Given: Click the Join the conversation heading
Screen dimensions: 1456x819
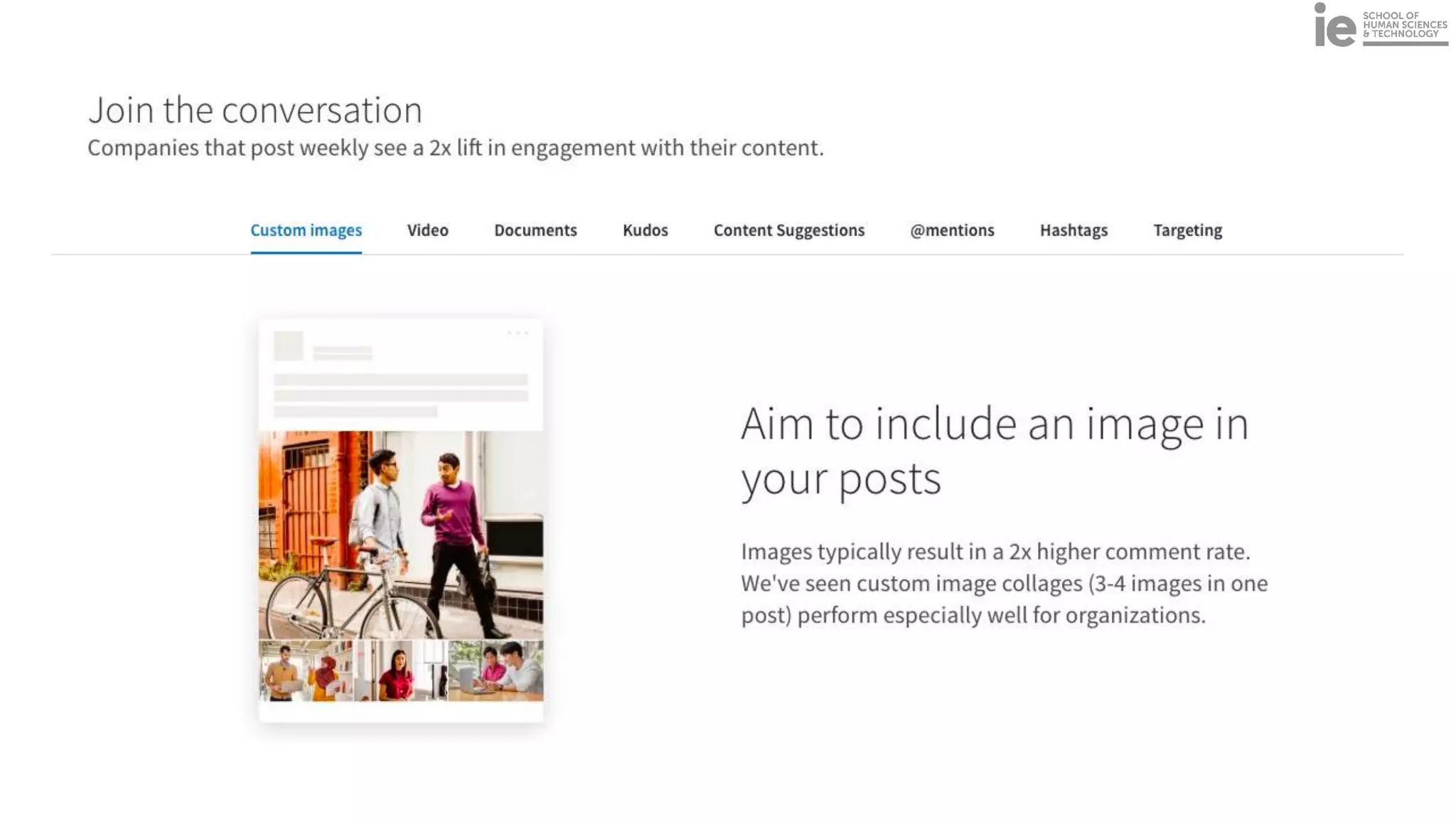Looking at the screenshot, I should 255,110.
